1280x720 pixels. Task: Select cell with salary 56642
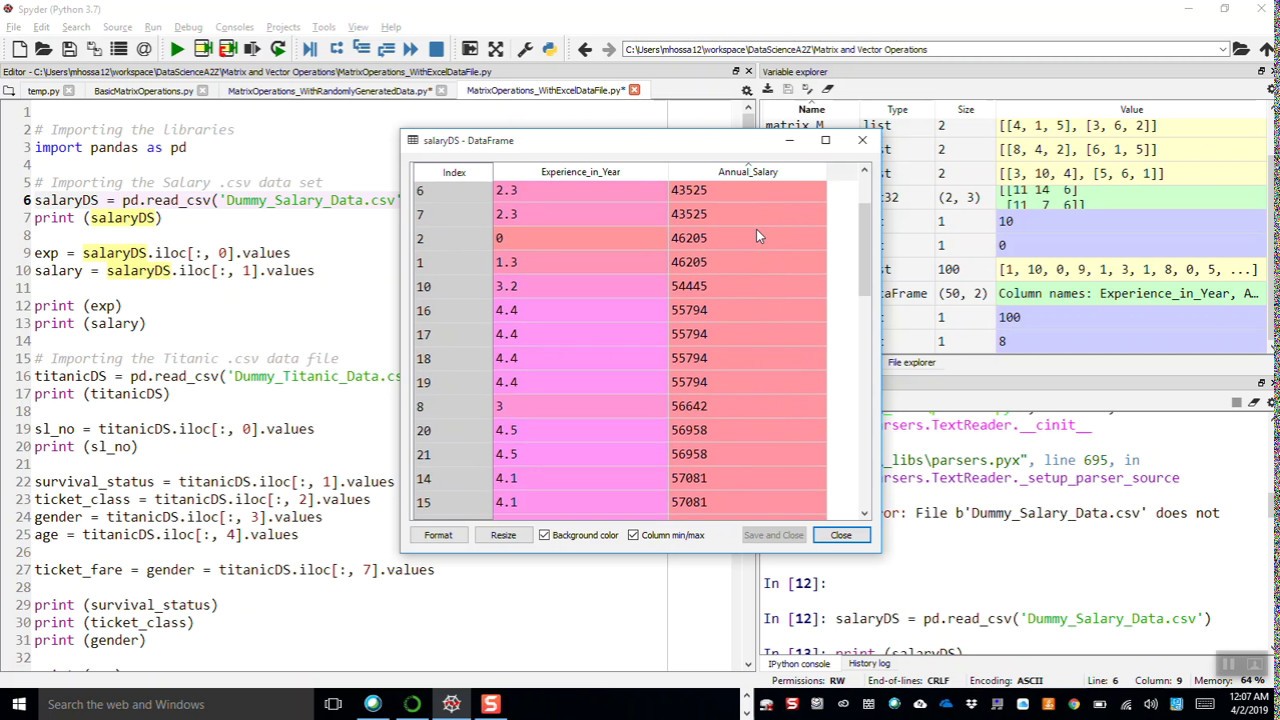click(x=748, y=406)
